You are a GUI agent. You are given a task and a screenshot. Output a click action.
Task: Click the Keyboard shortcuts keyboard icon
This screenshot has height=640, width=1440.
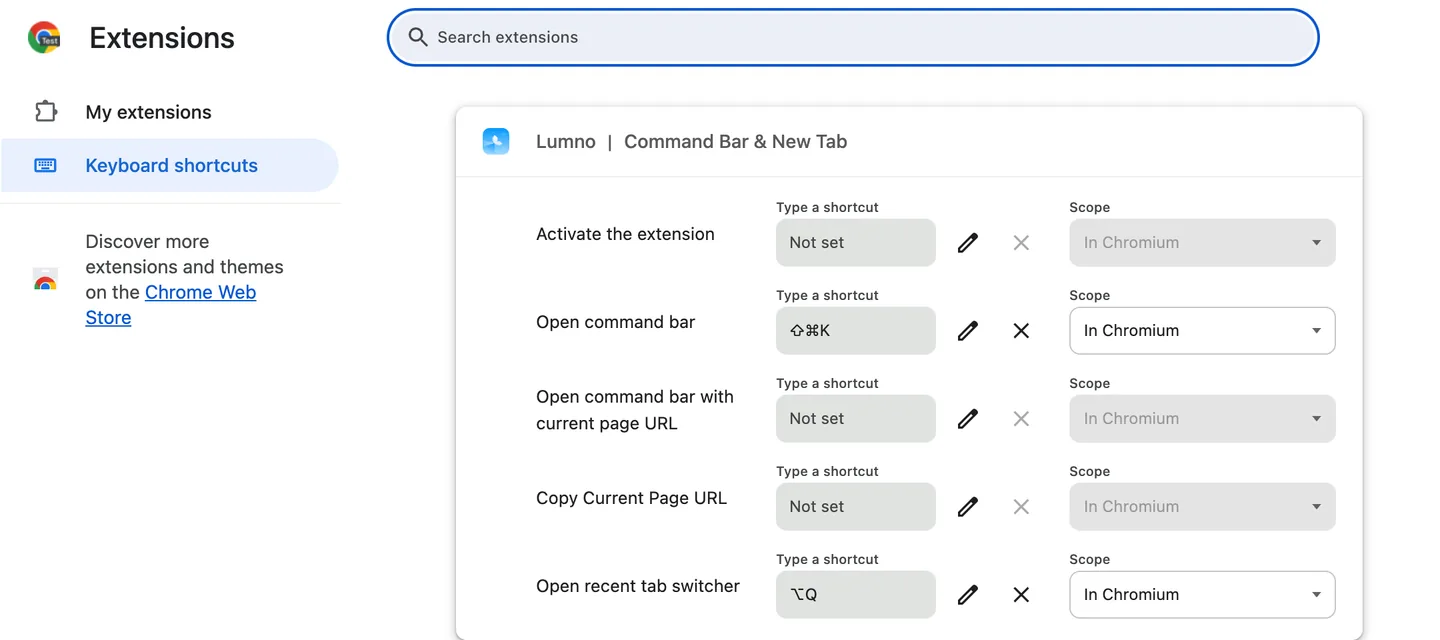tap(45, 165)
